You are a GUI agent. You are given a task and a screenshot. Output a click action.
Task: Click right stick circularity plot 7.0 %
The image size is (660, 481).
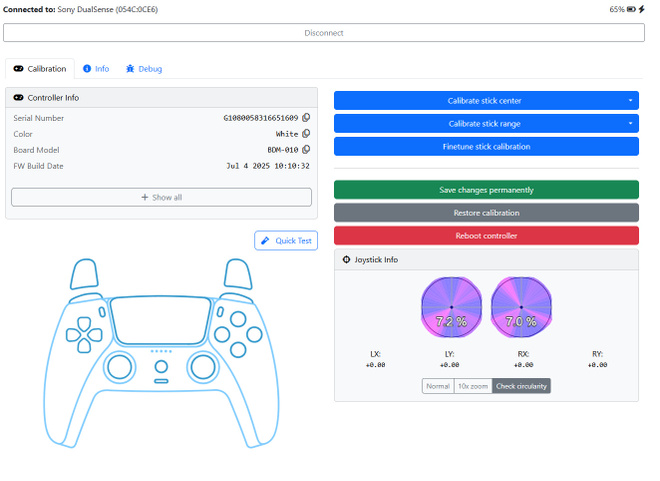[x=521, y=307]
